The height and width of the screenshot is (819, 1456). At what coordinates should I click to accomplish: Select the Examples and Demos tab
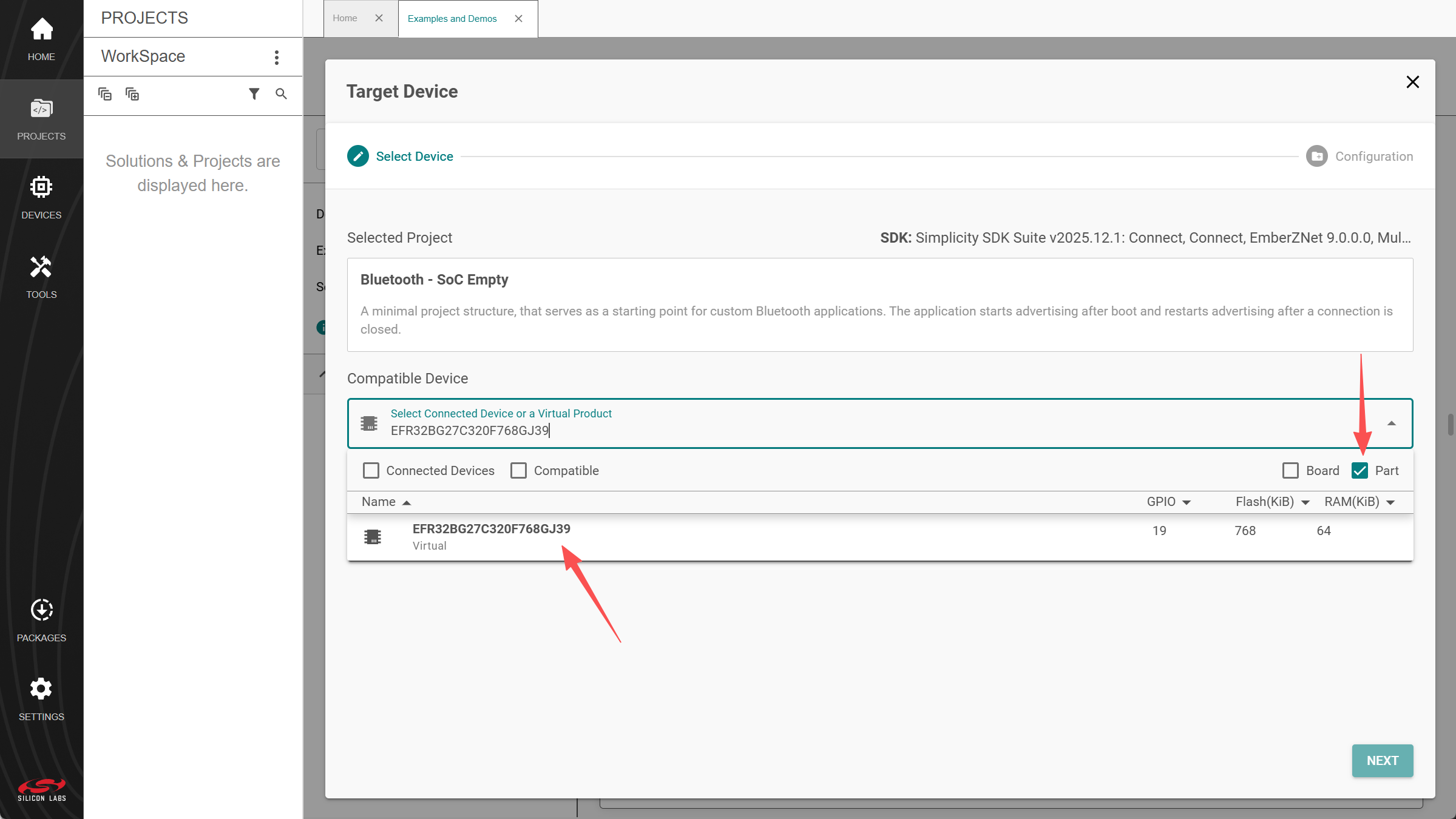pos(452,19)
